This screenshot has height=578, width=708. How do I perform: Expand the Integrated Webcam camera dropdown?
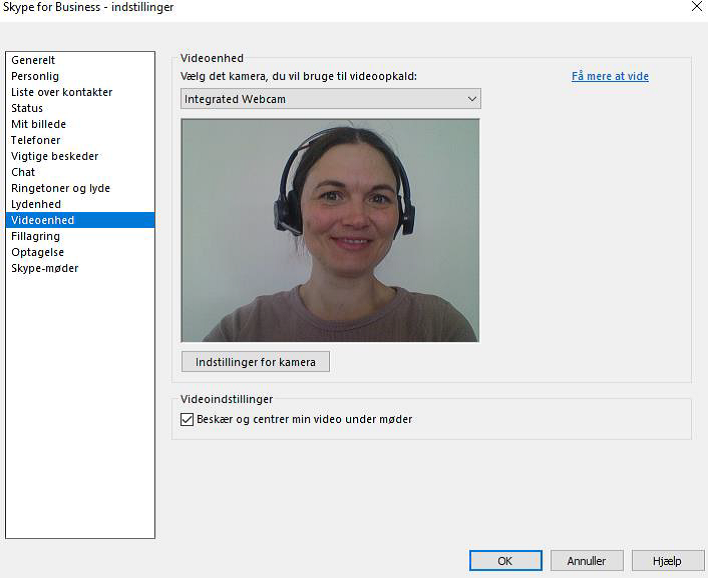[x=331, y=99]
